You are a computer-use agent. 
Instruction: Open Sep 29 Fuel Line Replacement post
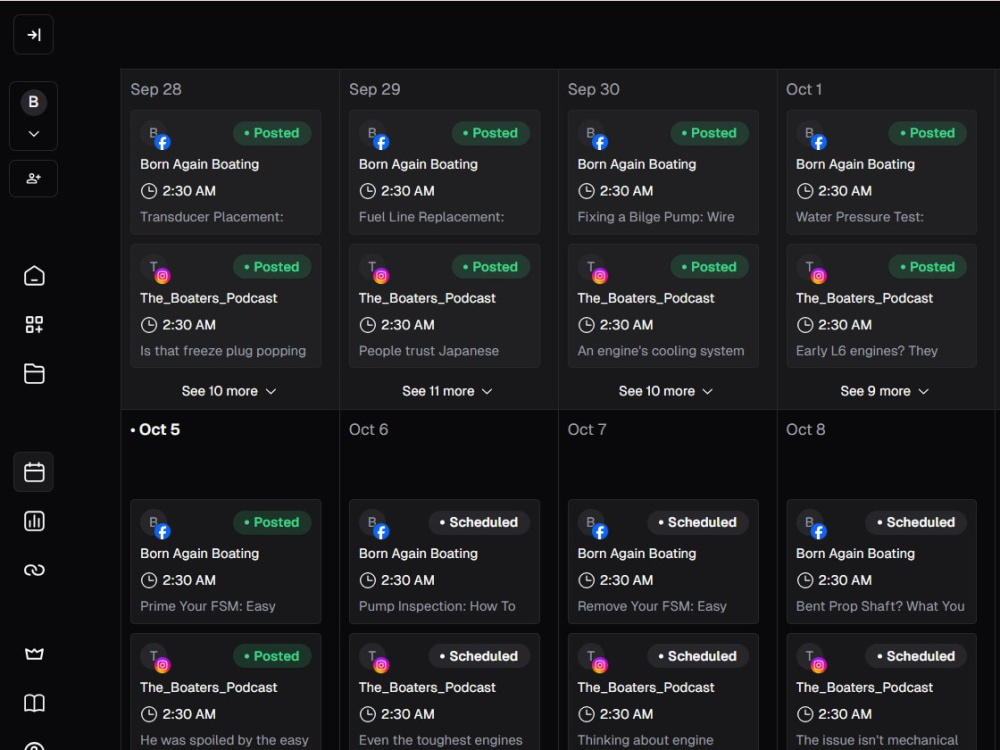[445, 172]
